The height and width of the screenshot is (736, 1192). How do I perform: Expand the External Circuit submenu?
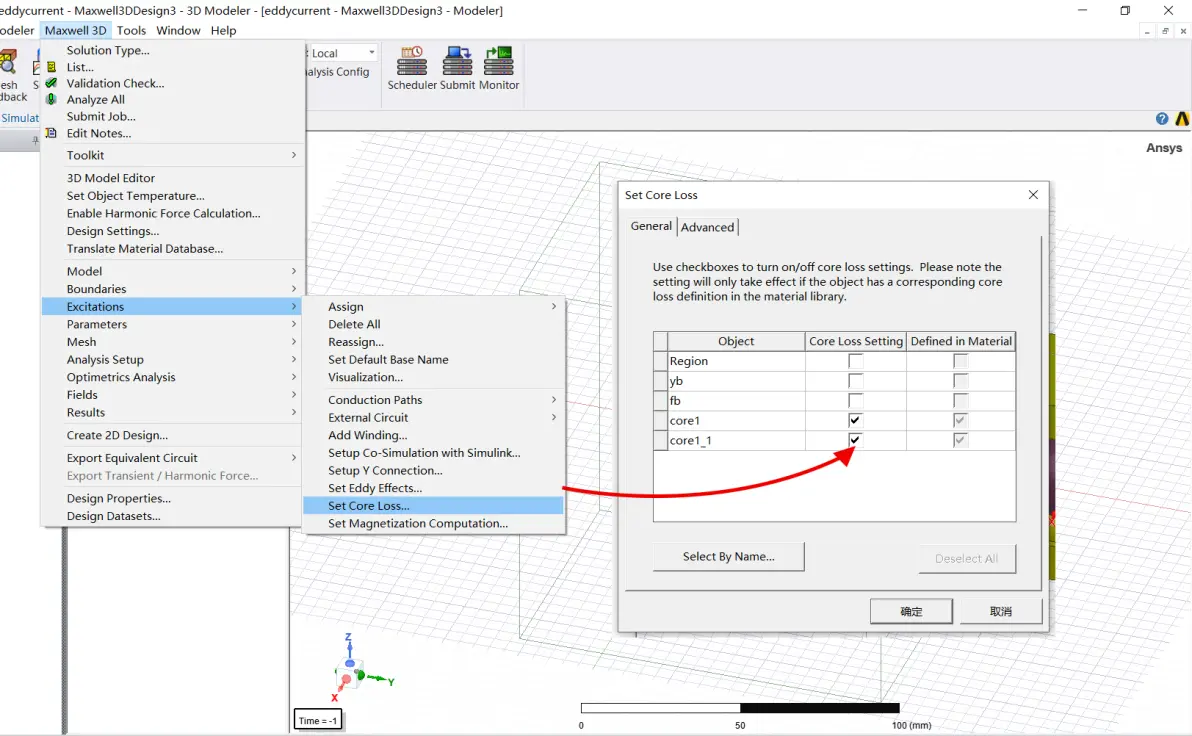click(x=433, y=417)
